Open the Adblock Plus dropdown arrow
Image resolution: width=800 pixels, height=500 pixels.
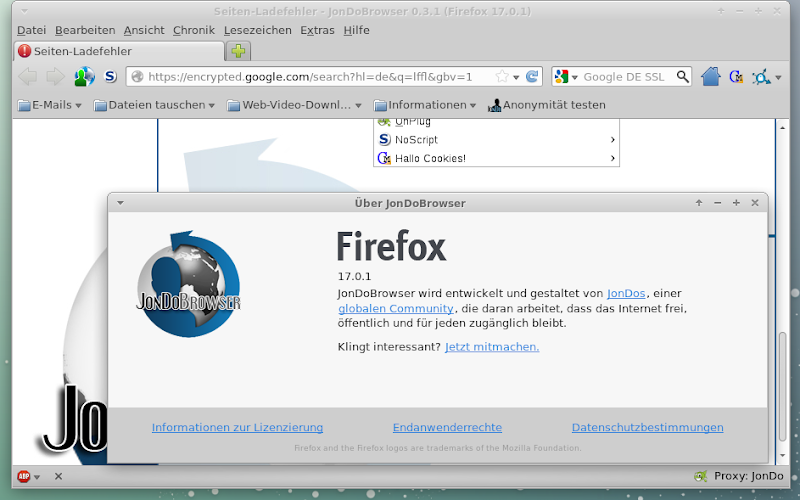(37, 477)
